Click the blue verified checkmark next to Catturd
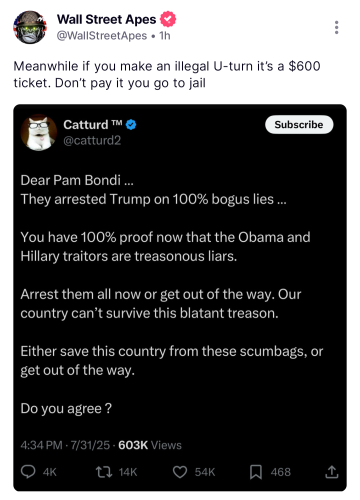 (x=131, y=125)
